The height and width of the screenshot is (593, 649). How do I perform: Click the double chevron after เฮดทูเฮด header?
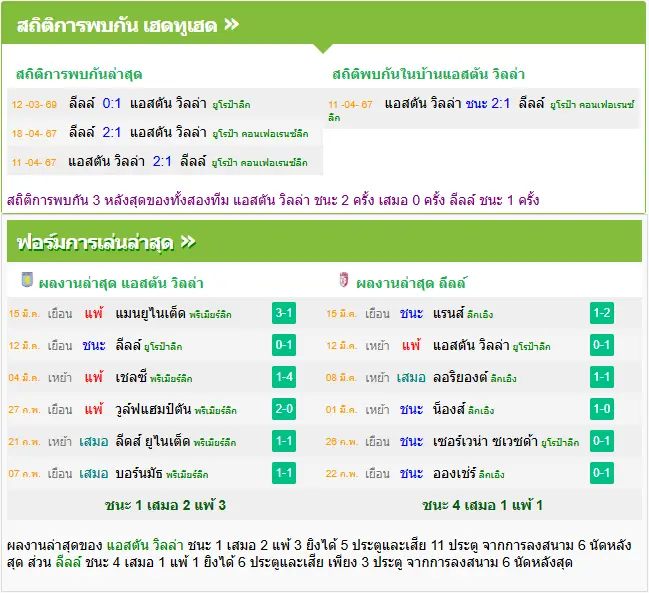(x=231, y=25)
